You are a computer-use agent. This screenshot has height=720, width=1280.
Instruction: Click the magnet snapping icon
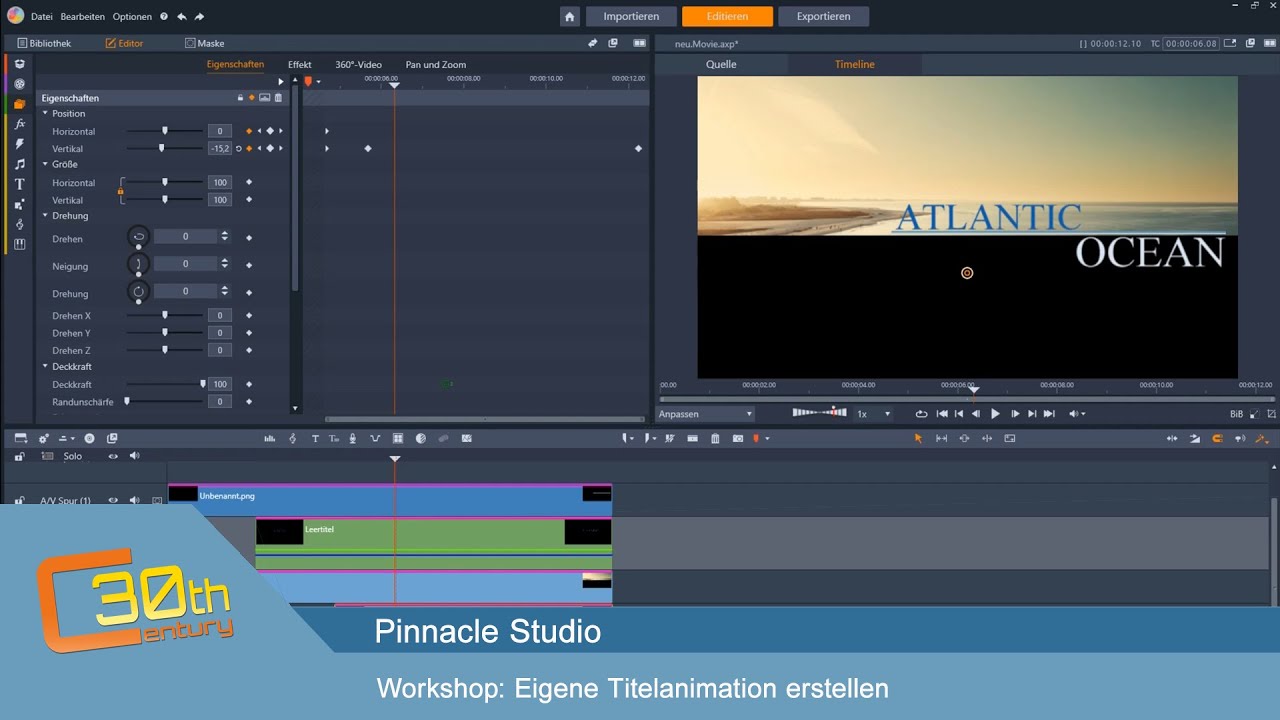tap(1217, 438)
